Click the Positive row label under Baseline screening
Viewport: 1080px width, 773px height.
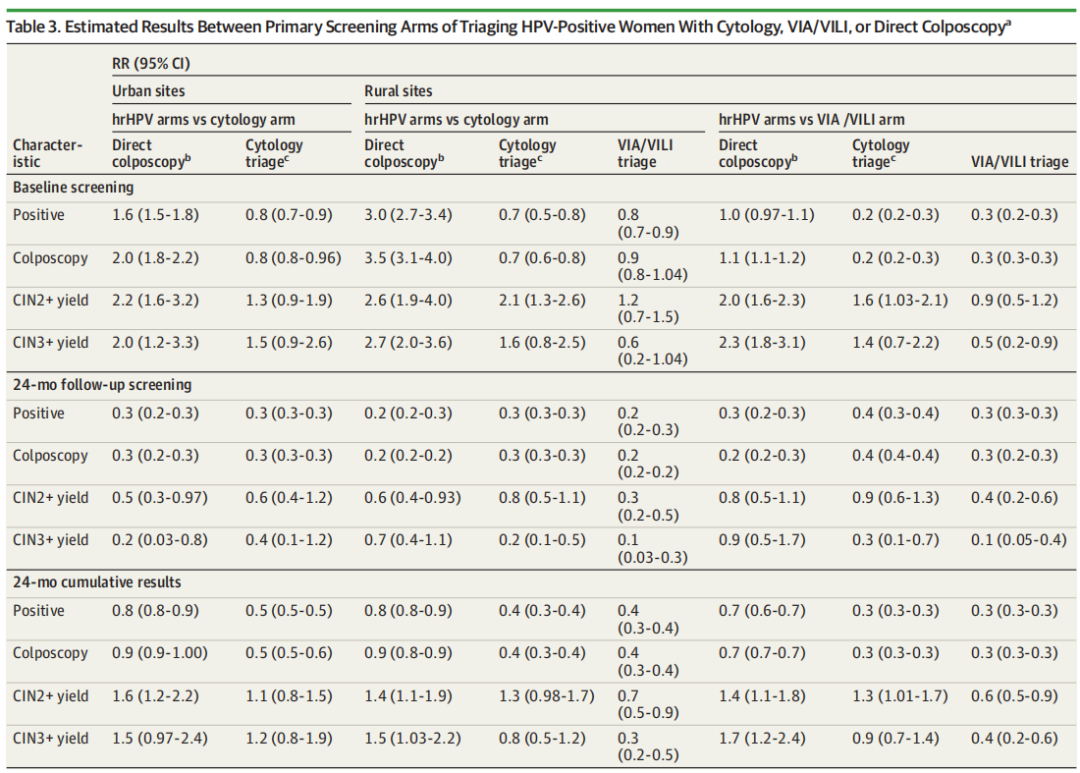coord(39,215)
